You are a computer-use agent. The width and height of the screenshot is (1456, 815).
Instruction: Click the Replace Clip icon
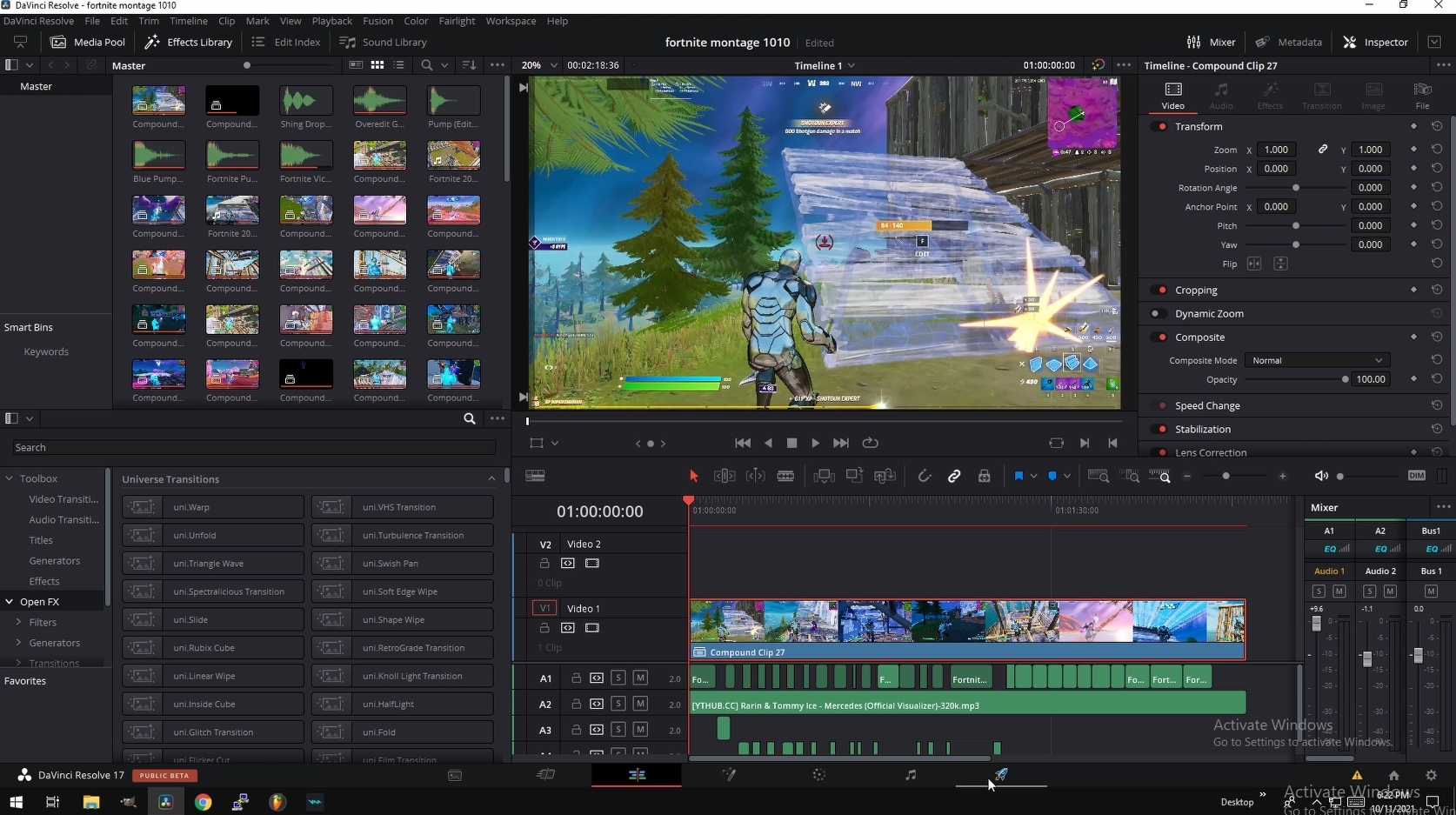(x=885, y=476)
